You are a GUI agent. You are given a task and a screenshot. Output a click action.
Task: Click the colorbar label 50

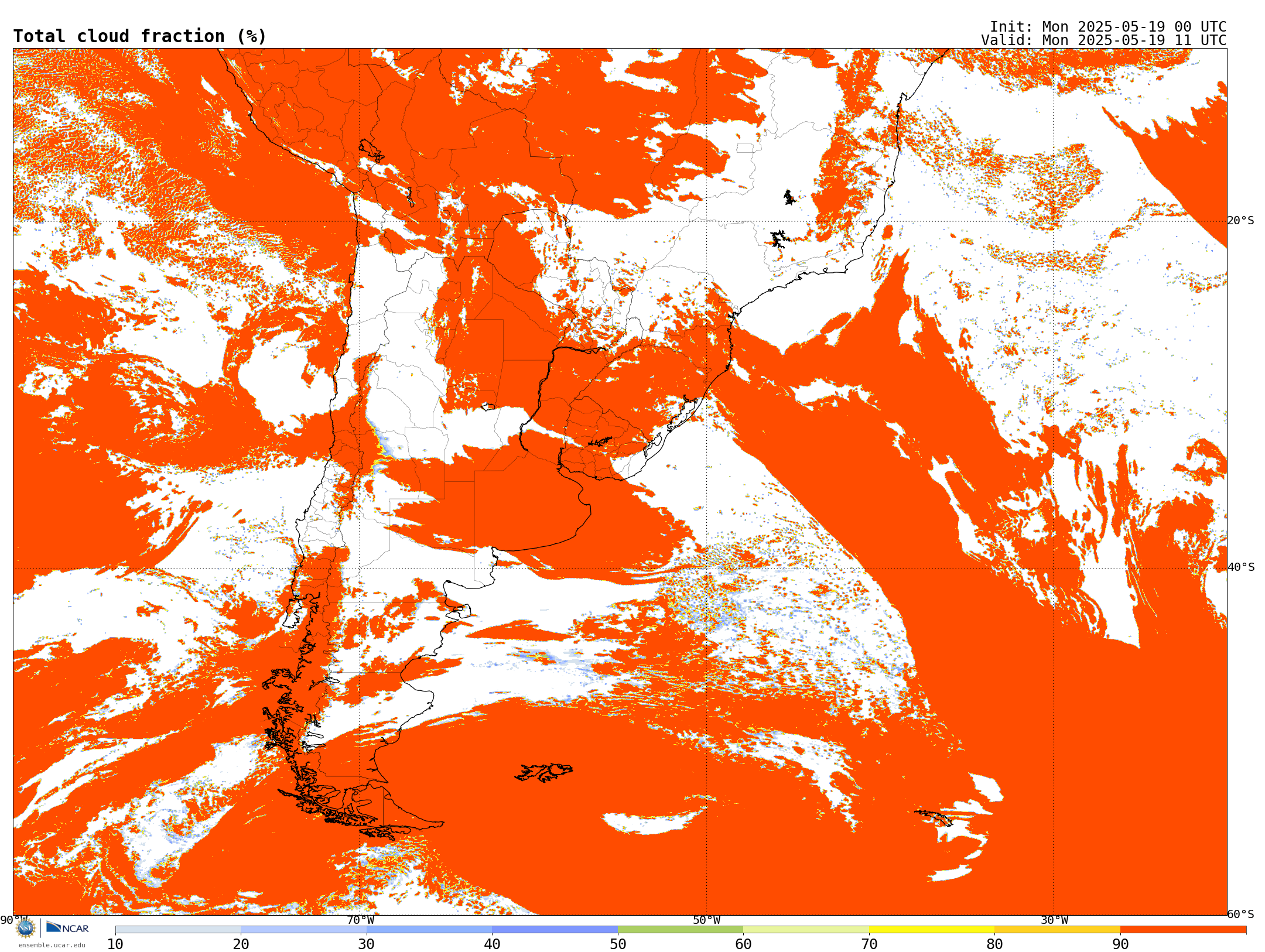click(618, 944)
